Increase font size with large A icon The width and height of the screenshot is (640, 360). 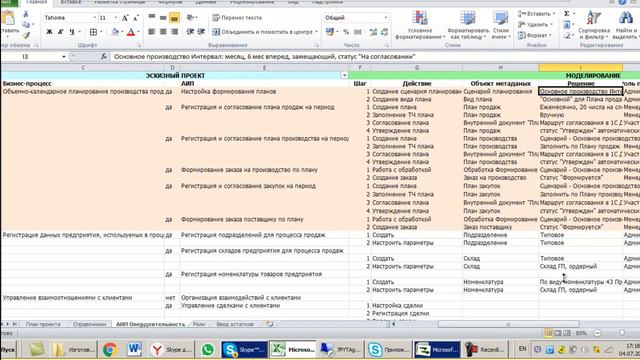125,18
